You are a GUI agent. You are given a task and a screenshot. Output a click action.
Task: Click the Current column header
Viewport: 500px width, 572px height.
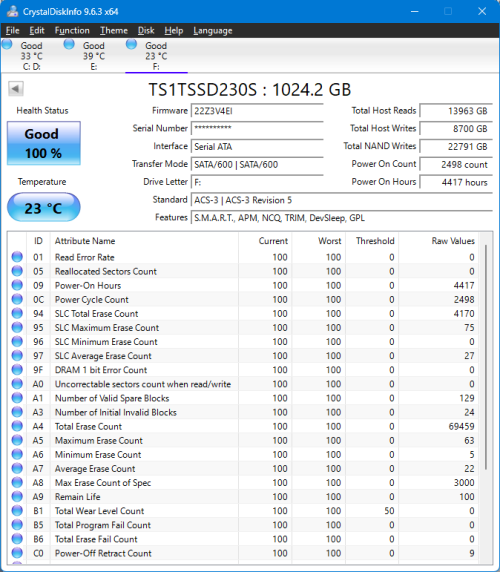pos(265,241)
